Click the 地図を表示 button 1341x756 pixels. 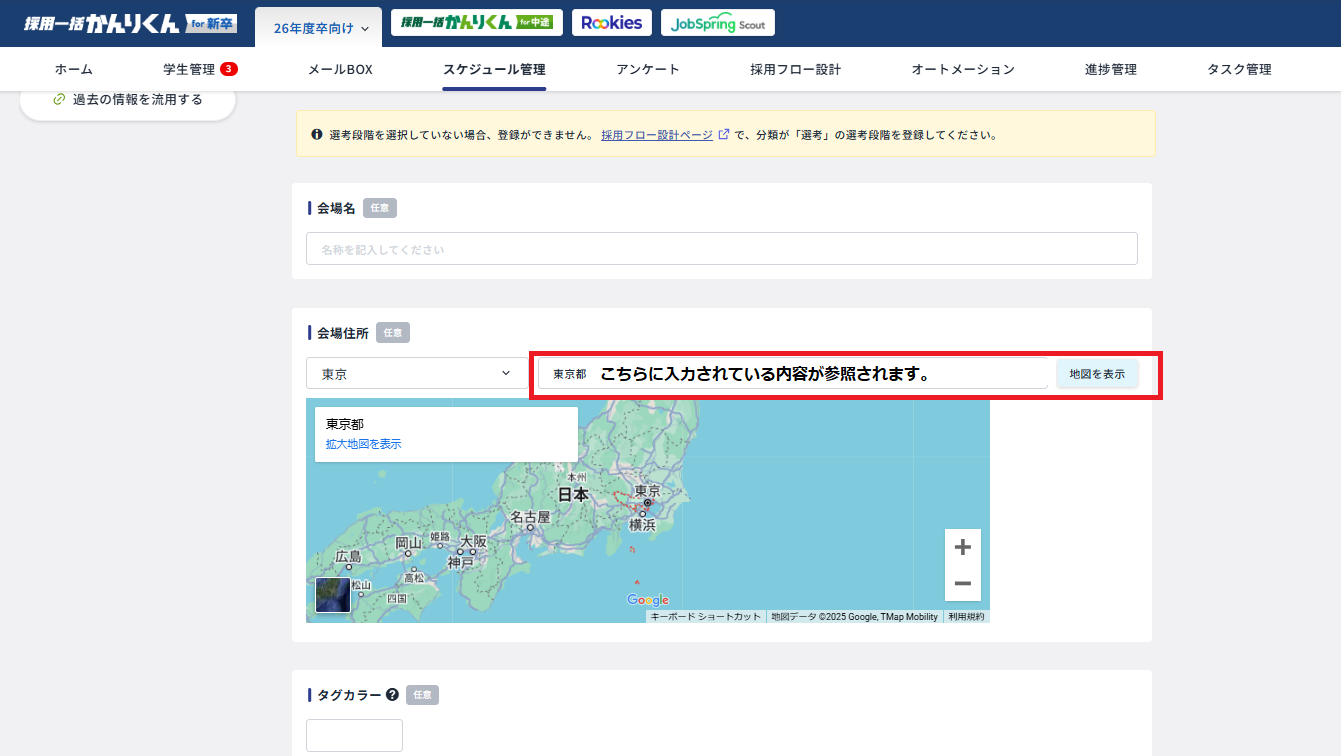click(1097, 373)
